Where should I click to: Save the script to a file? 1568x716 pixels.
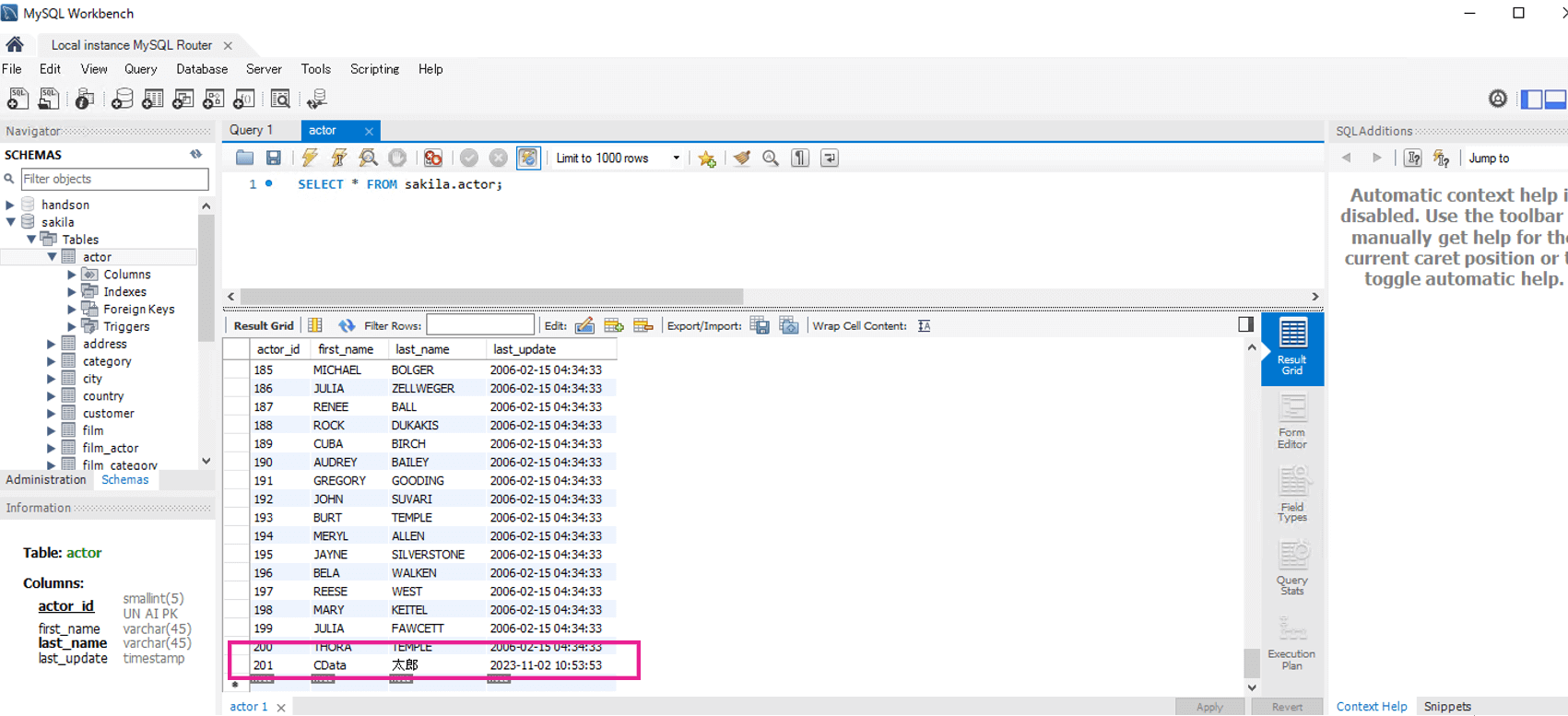(x=274, y=158)
